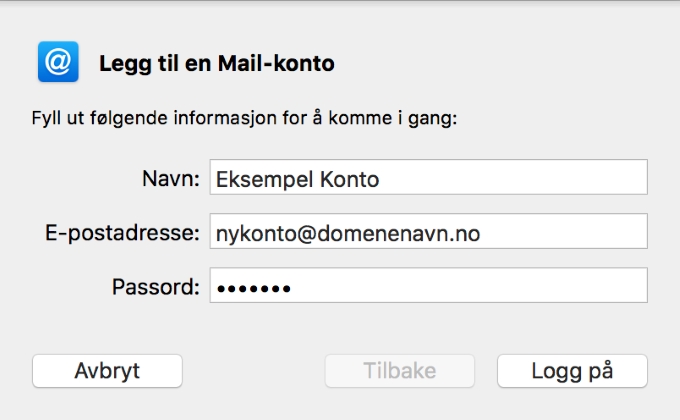680x420 pixels.
Task: Select the Navn text field
Action: tap(428, 177)
